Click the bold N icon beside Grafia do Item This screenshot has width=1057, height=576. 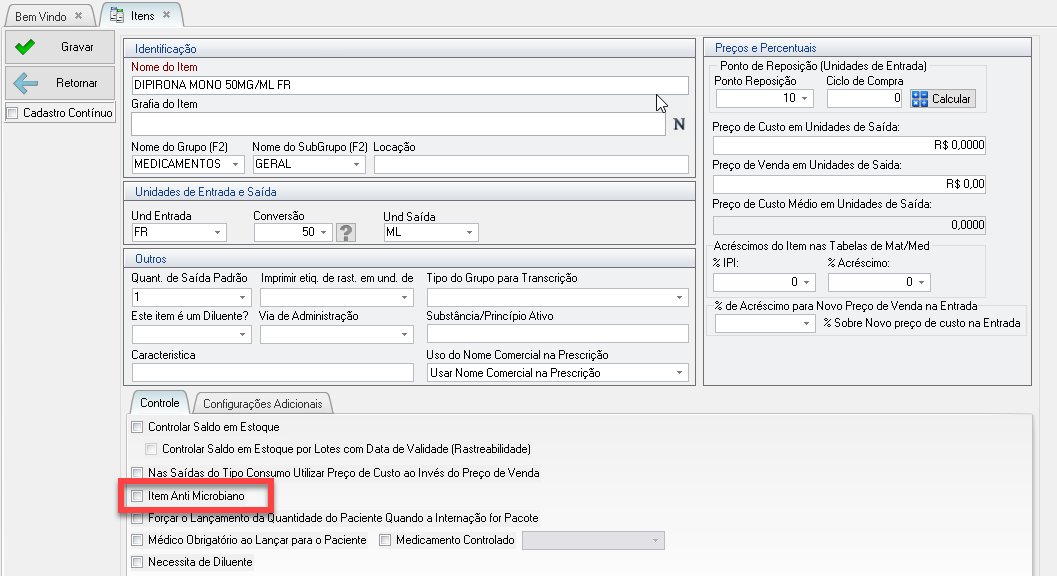pyautogui.click(x=679, y=125)
